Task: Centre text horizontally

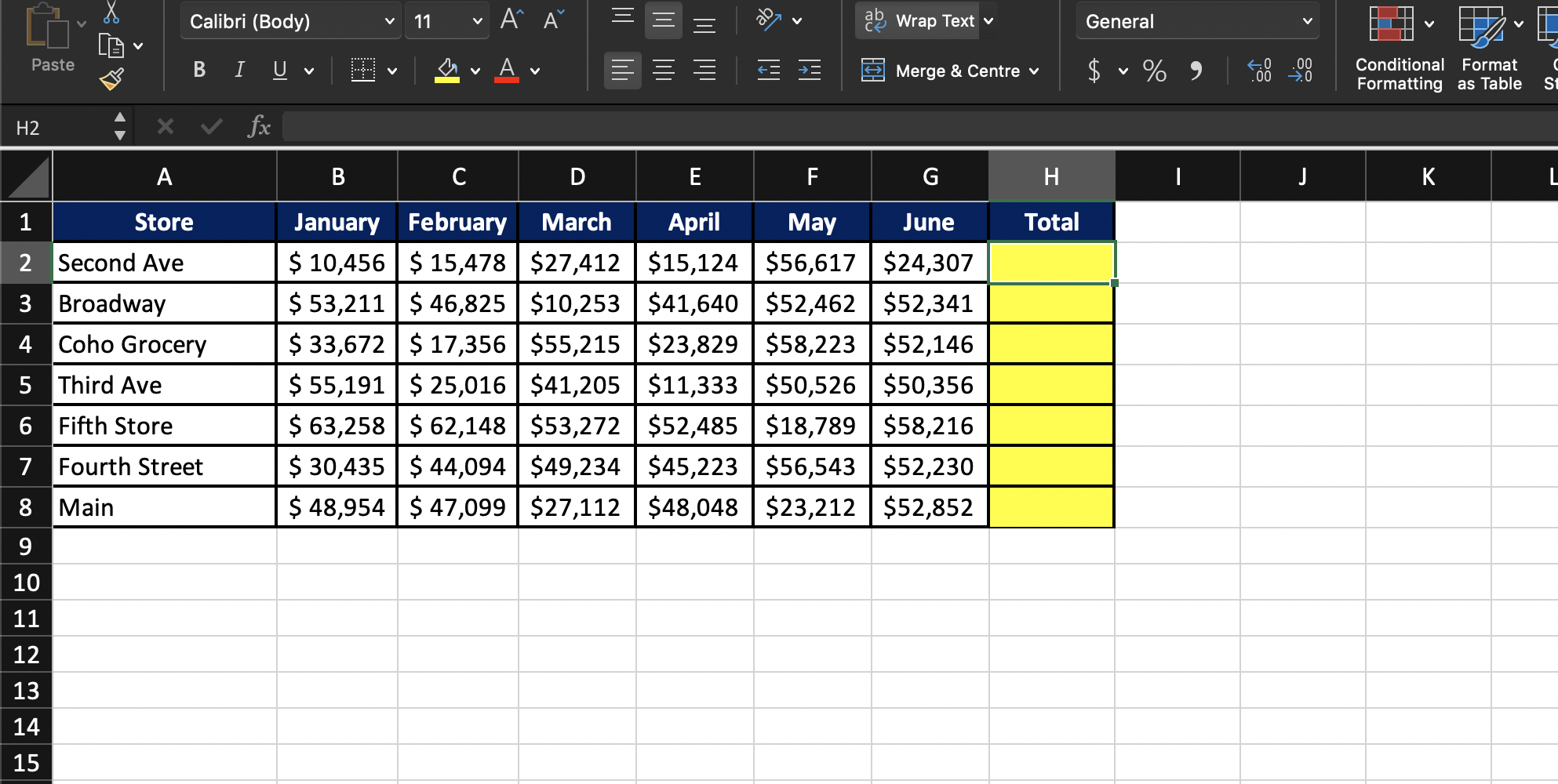Action: pos(664,71)
